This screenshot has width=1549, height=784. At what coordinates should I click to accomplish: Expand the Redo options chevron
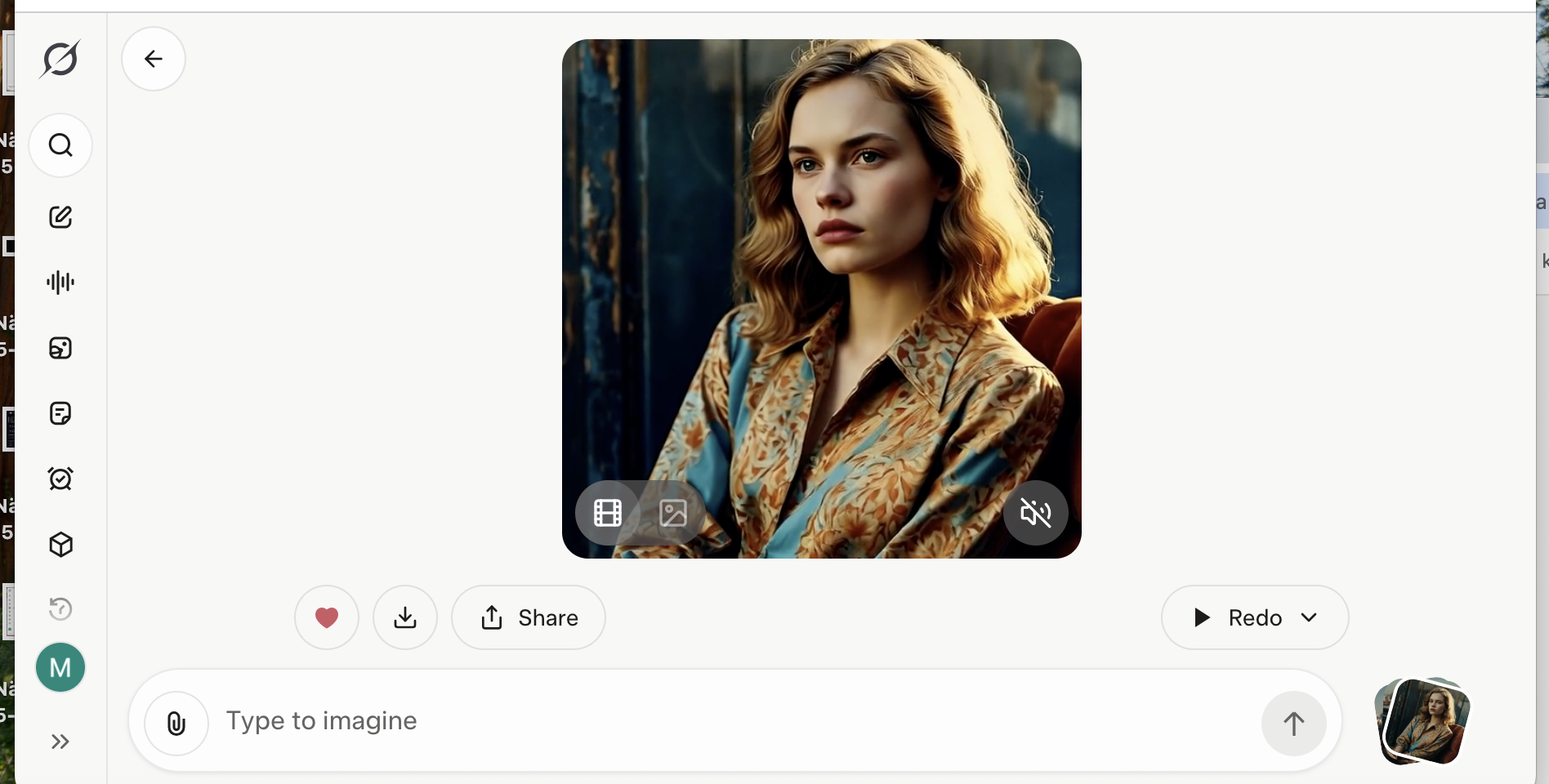[x=1309, y=617]
